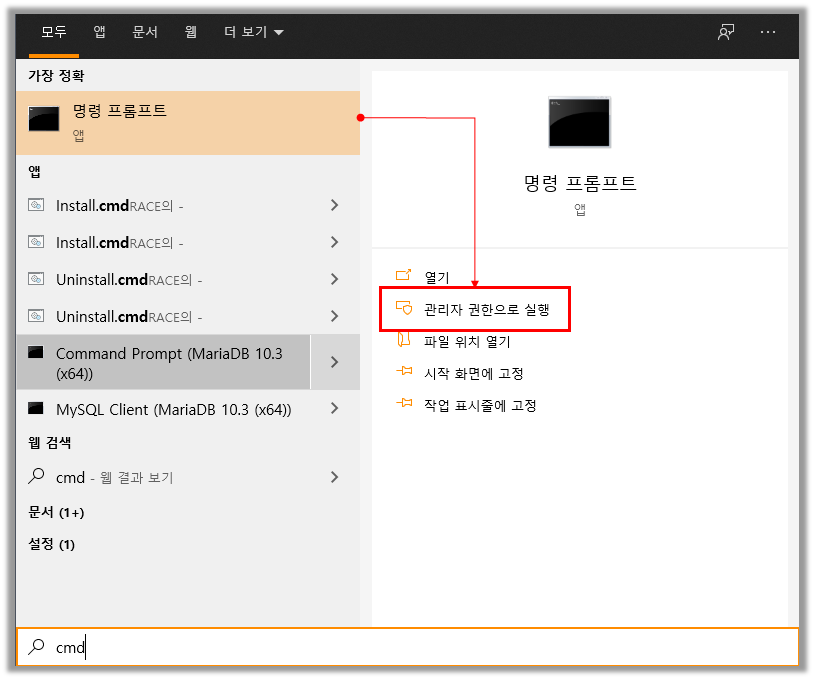Viewport: 814px width, 680px height.
Task: Open the 설정 (1) results section
Action: [51, 545]
